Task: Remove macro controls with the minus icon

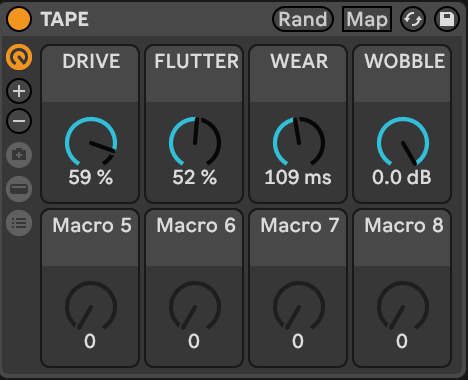Action: coord(19,121)
